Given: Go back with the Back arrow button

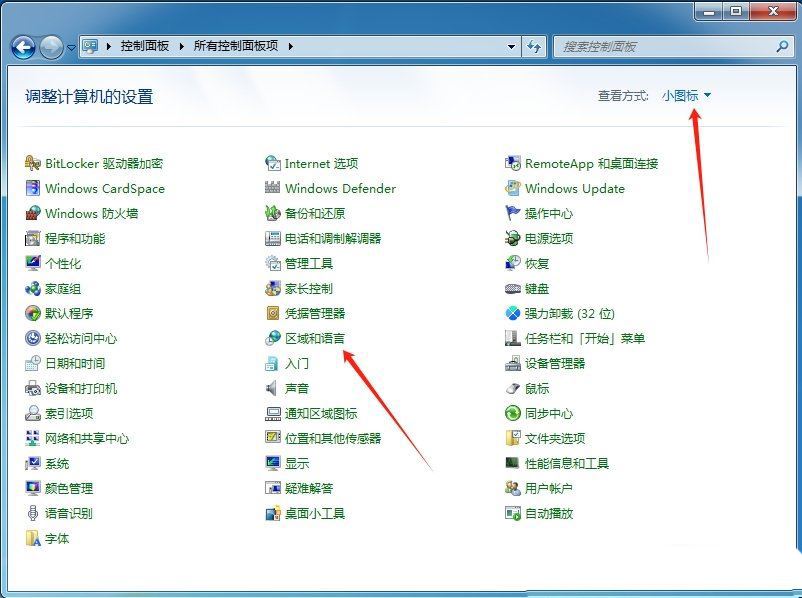Looking at the screenshot, I should pos(23,48).
